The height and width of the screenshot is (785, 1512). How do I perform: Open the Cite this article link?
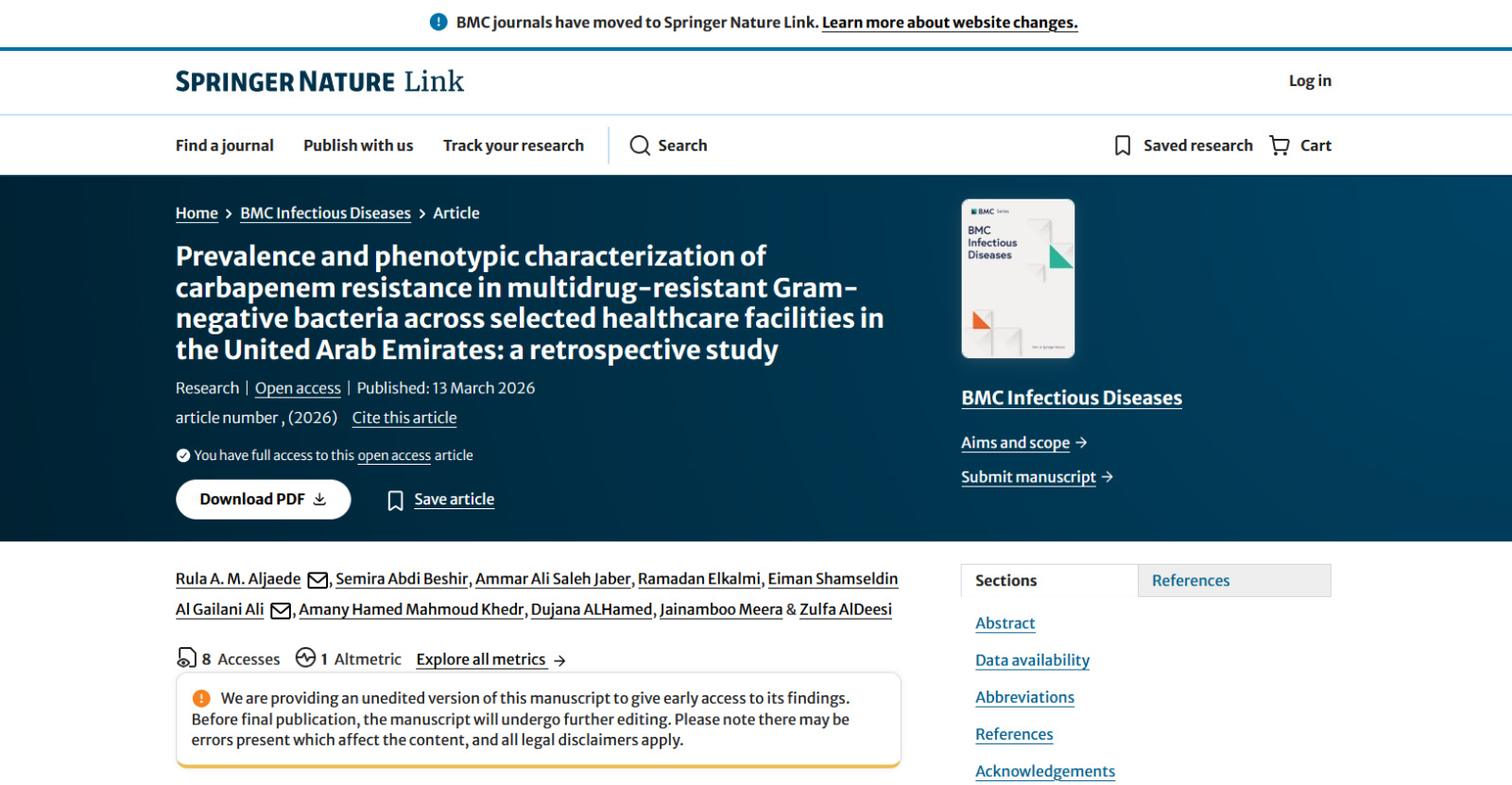[x=404, y=418]
